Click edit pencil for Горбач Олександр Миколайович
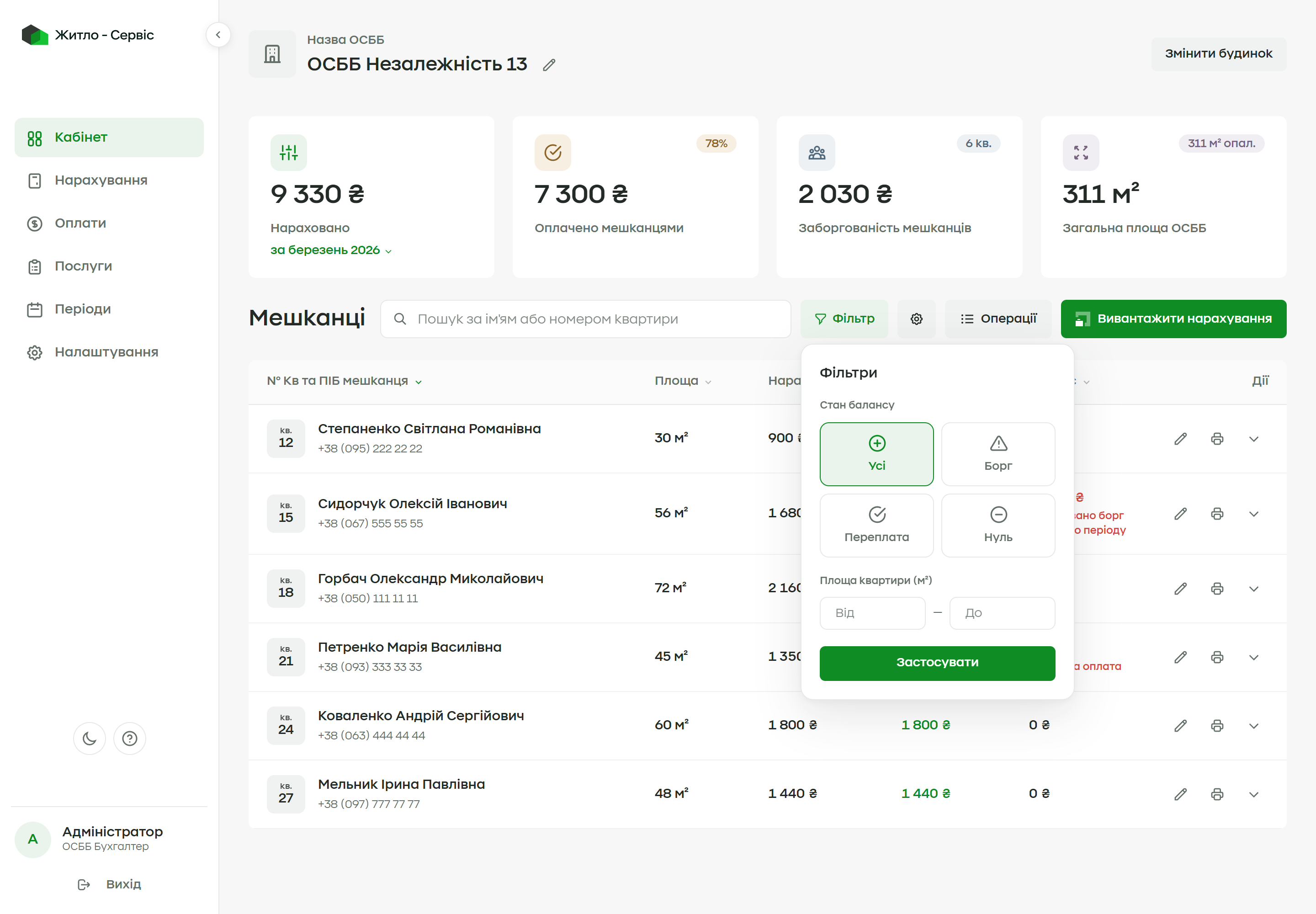This screenshot has width=1316, height=914. pos(1181,589)
